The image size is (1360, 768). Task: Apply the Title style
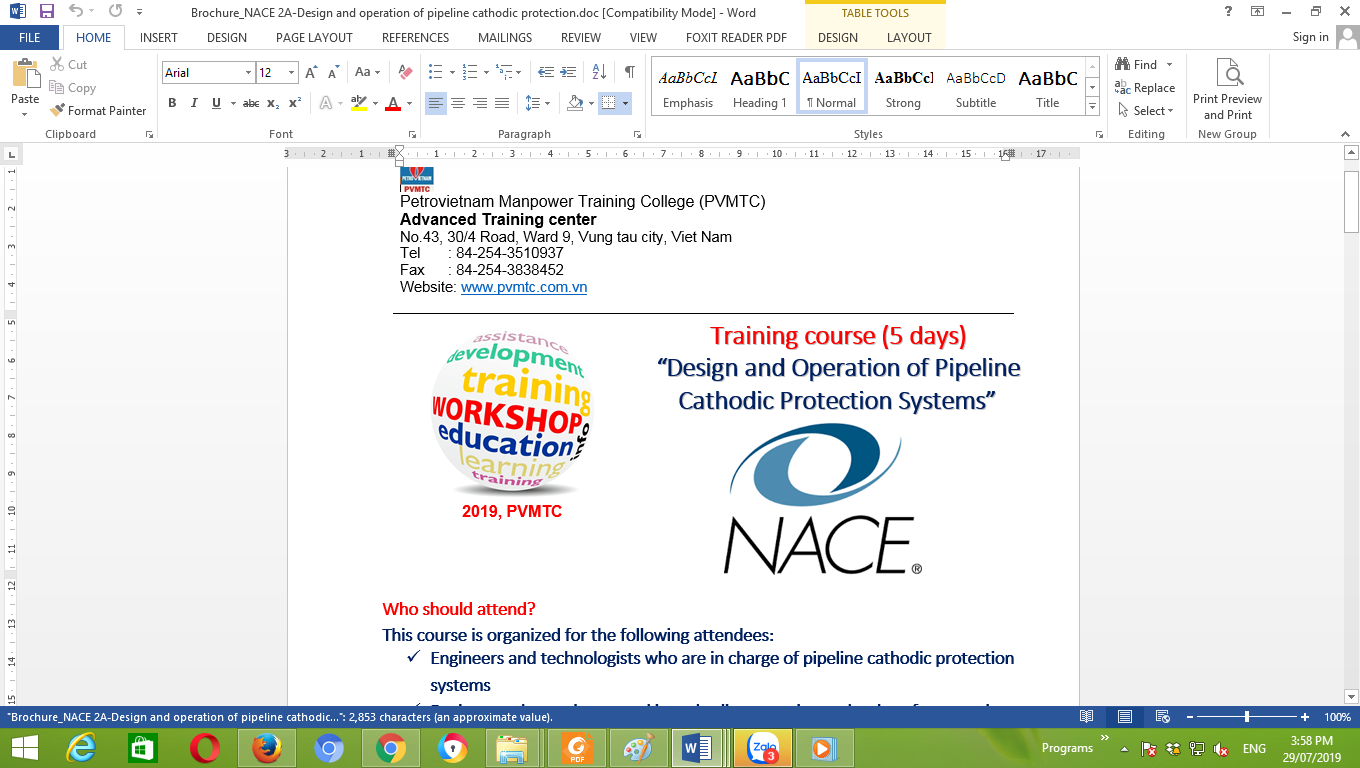1047,86
